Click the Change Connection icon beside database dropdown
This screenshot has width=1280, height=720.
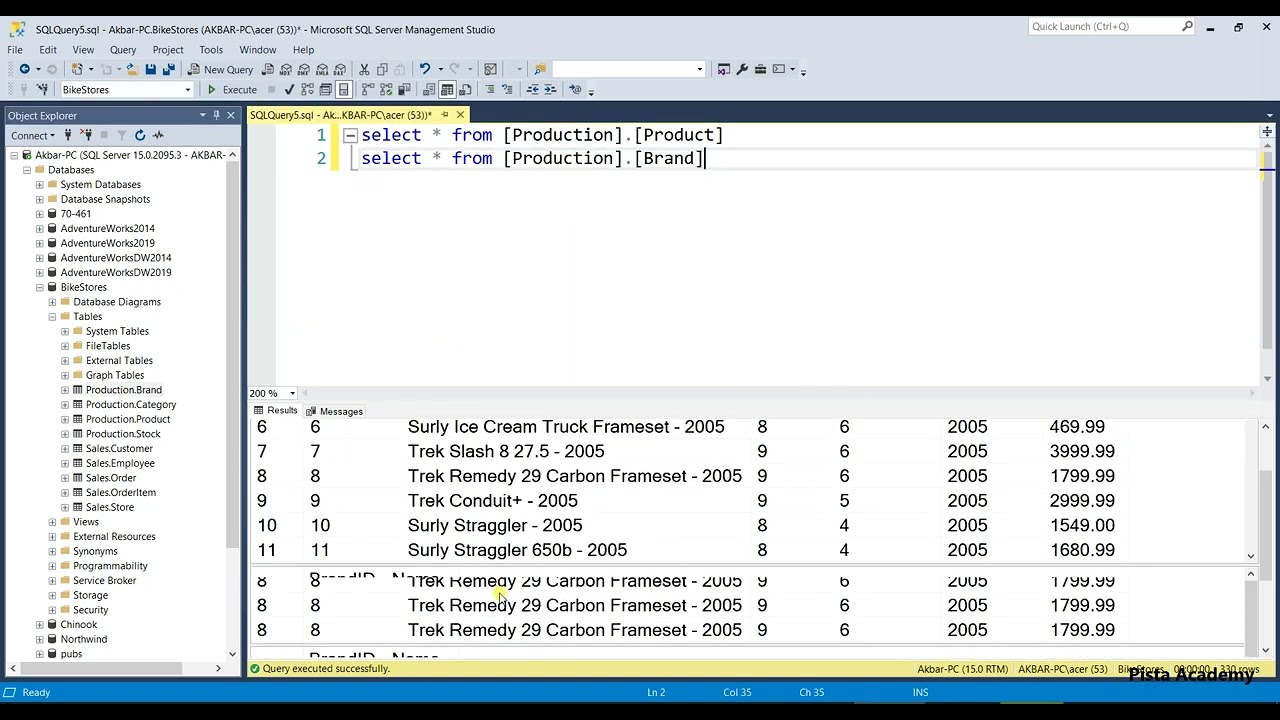[42, 89]
